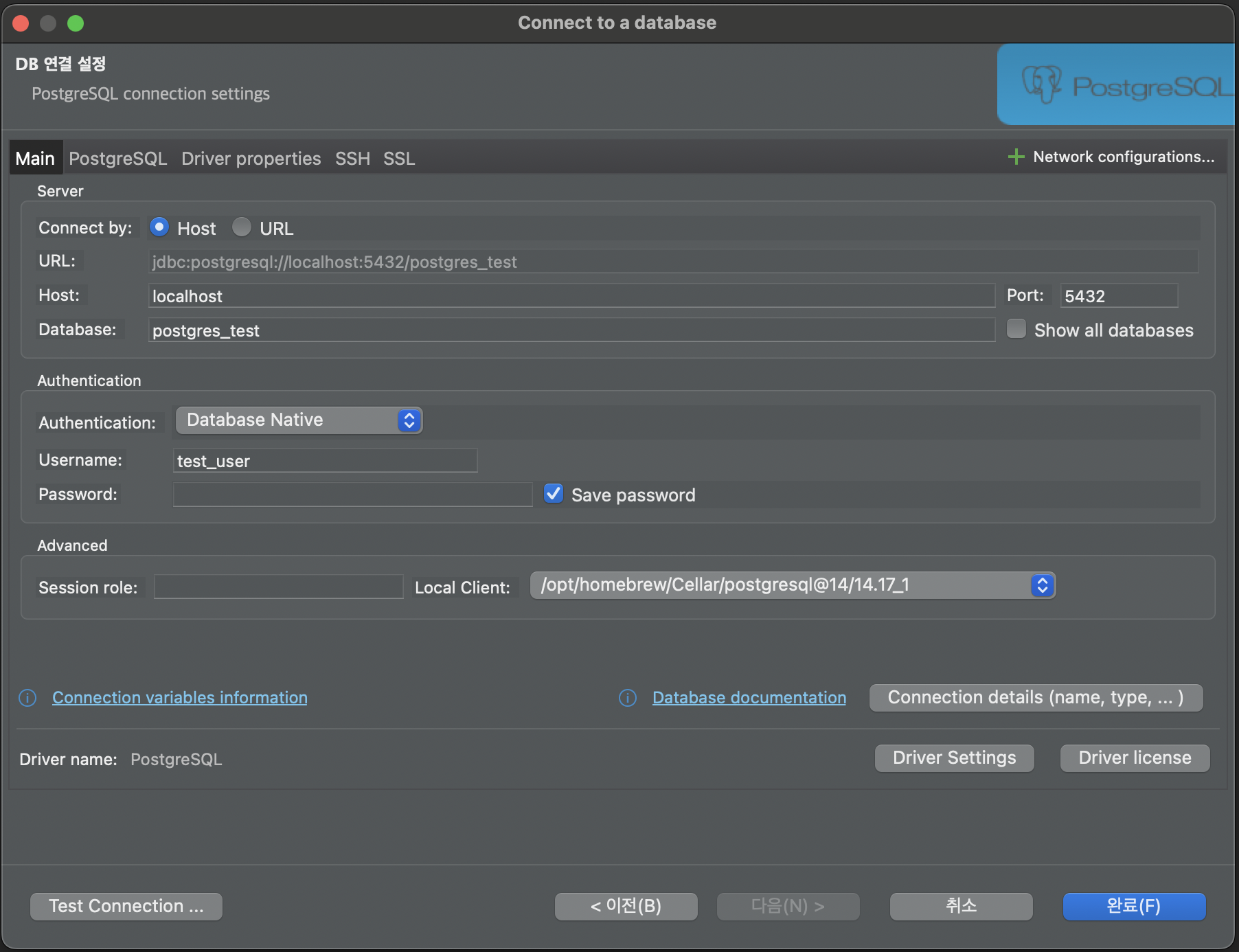Open the Local Client path dropdown
Viewport: 1239px width, 952px height.
793,585
